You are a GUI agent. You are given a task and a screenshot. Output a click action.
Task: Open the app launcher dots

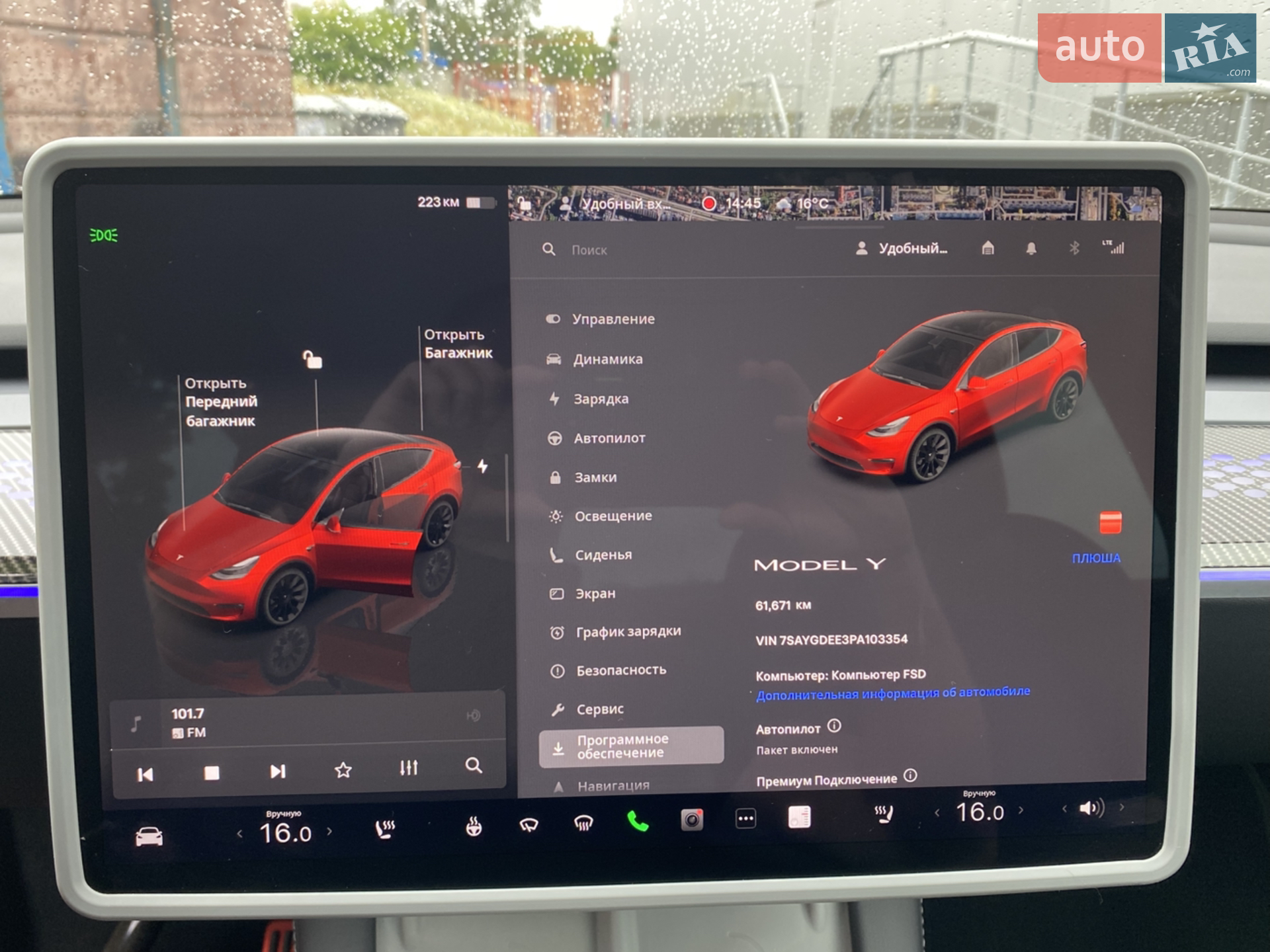pyautogui.click(x=745, y=818)
